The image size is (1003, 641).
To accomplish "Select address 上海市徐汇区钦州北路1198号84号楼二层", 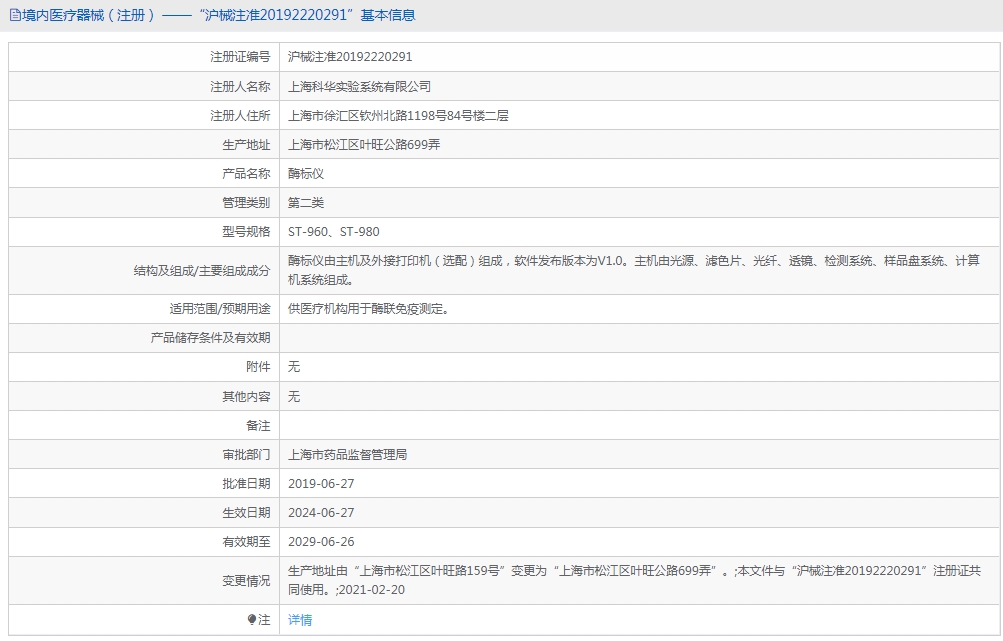I will click(398, 116).
